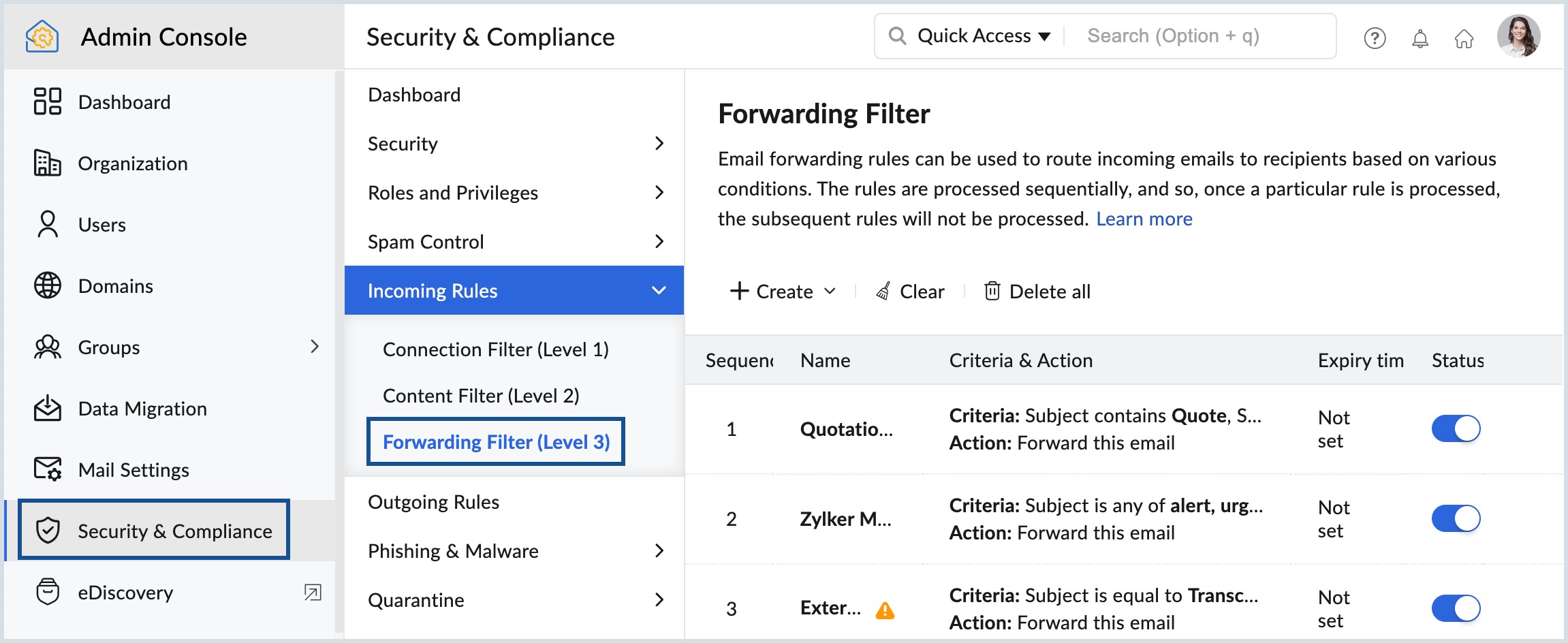The image size is (1568, 643).
Task: Open the user profile avatar
Action: (1522, 36)
